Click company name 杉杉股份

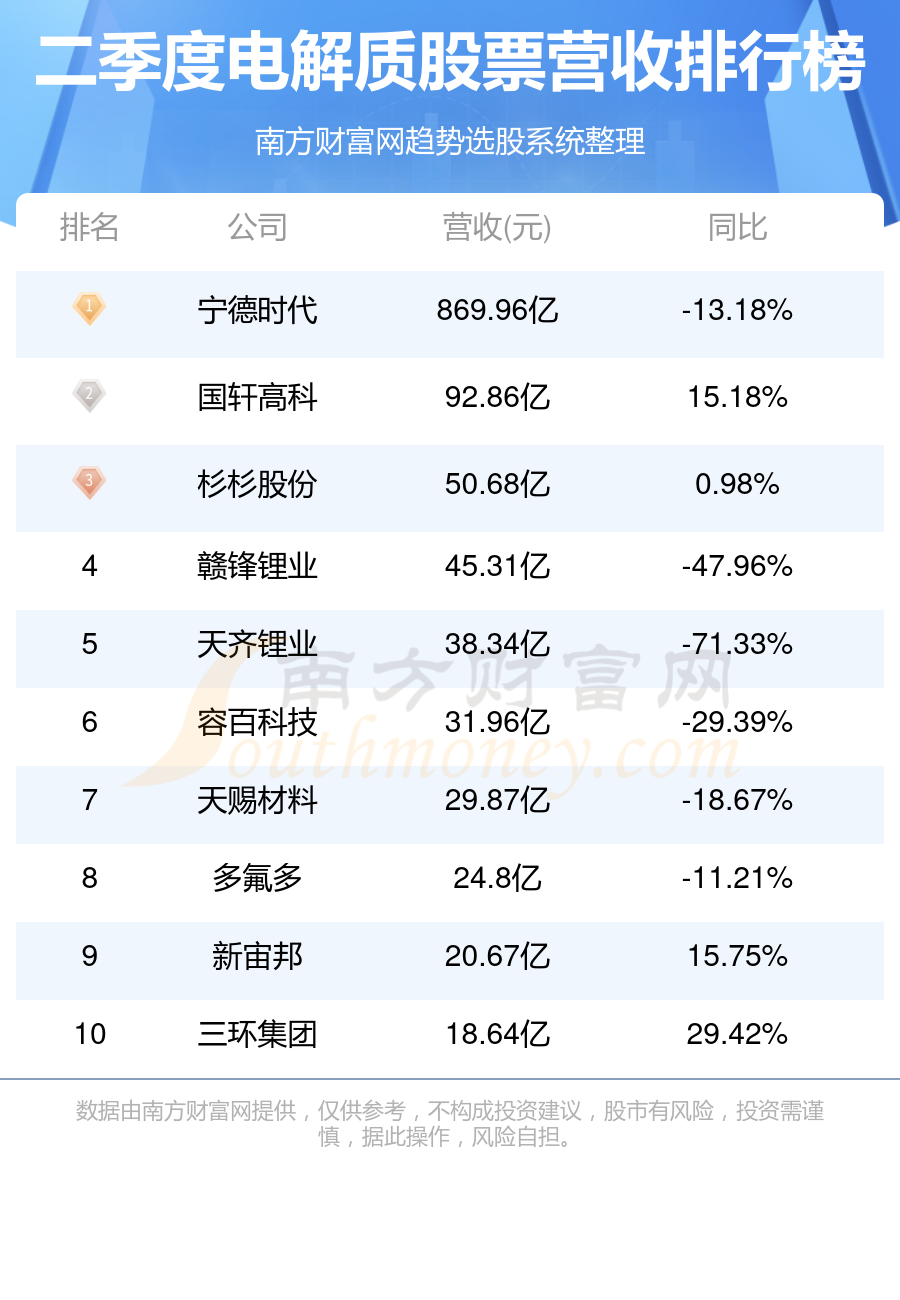(x=257, y=485)
